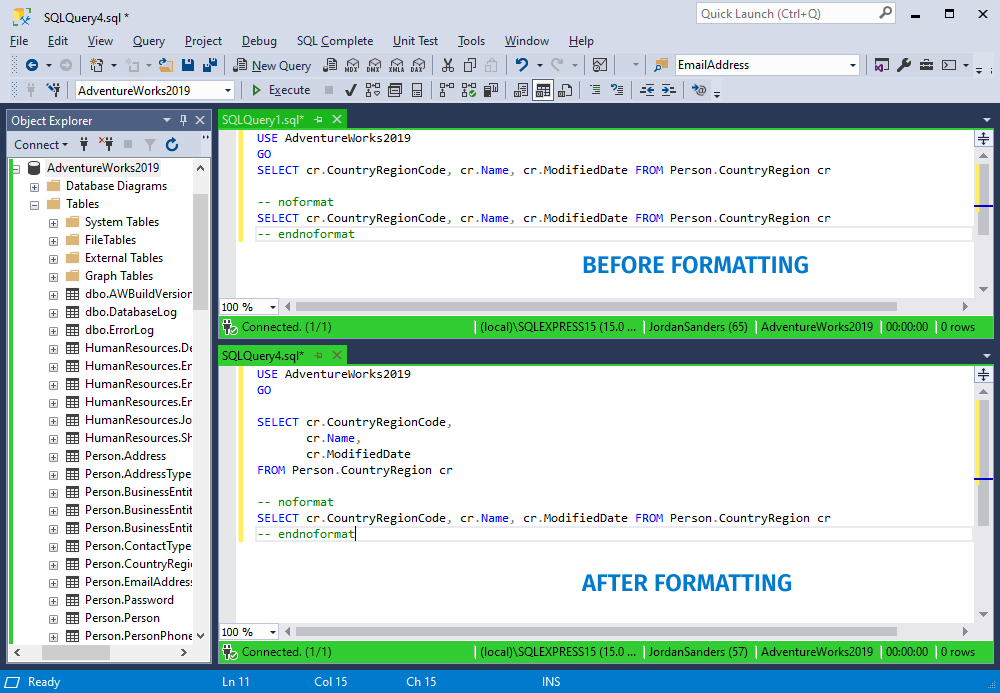Open the top editor zoom level dropdown
Image resolution: width=1000 pixels, height=693 pixels.
pyautogui.click(x=273, y=307)
